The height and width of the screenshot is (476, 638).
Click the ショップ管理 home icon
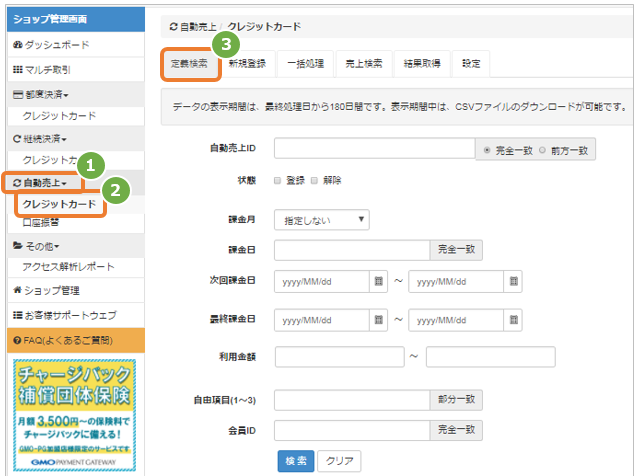pos(17,290)
